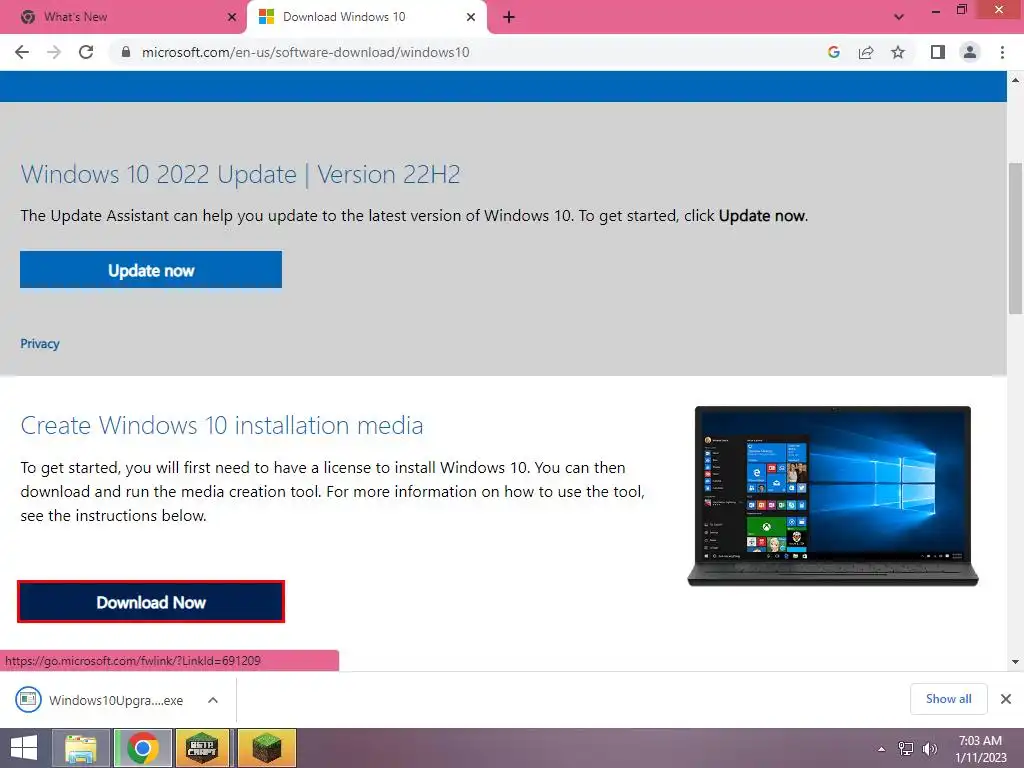This screenshot has width=1024, height=768.
Task: Click the 'Windows 10 2022 Update' heading
Action: point(240,174)
